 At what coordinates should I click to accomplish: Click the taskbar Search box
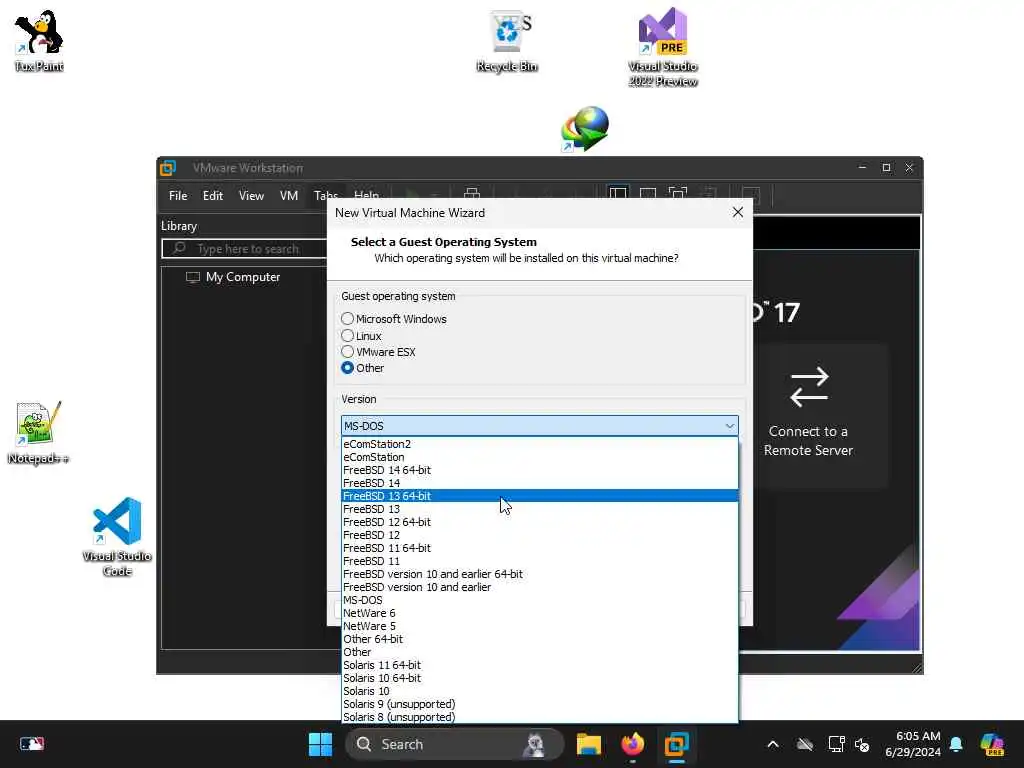454,744
